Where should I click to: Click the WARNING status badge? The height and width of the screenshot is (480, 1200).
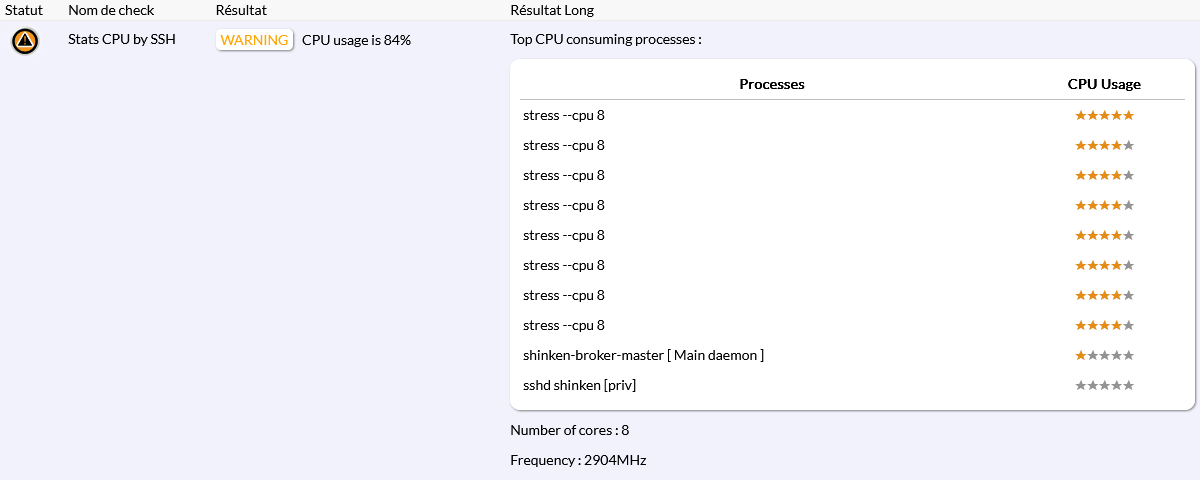pyautogui.click(x=255, y=40)
